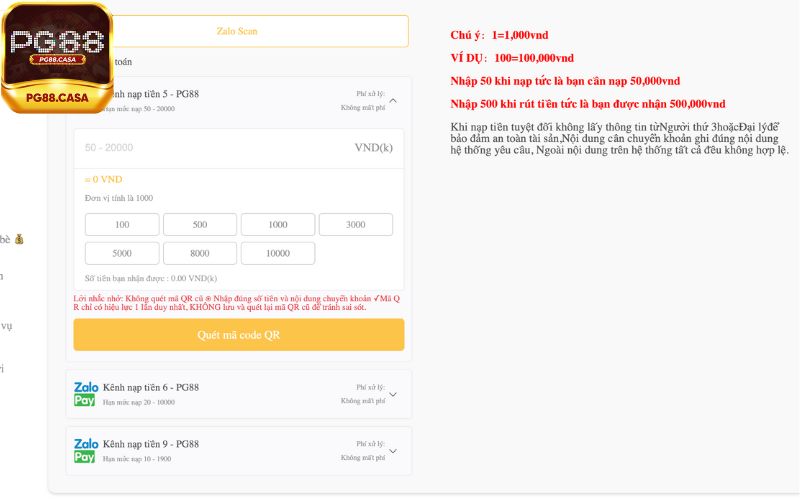Choose the 10000 quick amount

pos(278,254)
